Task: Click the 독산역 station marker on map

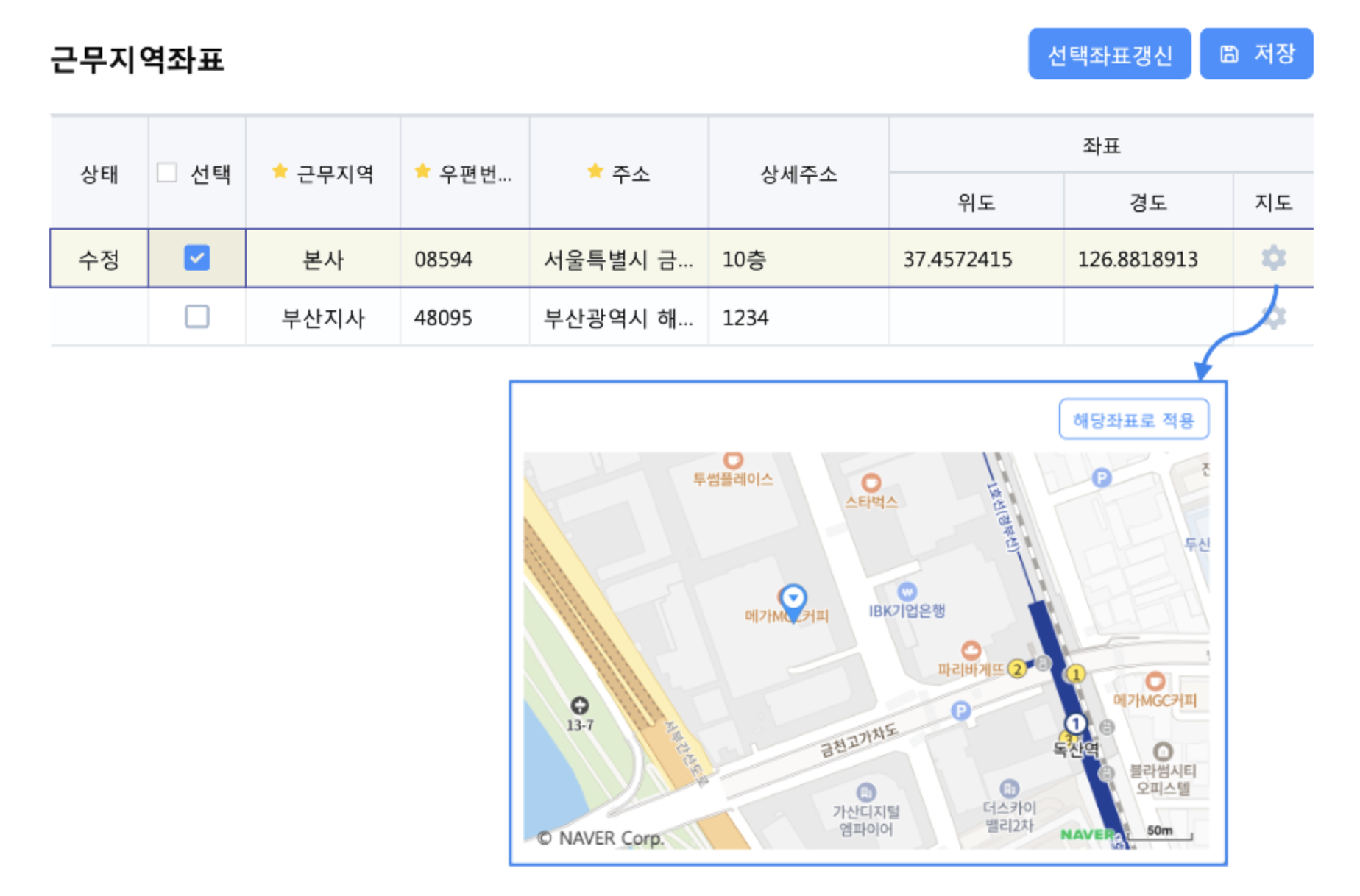Action: click(1075, 724)
